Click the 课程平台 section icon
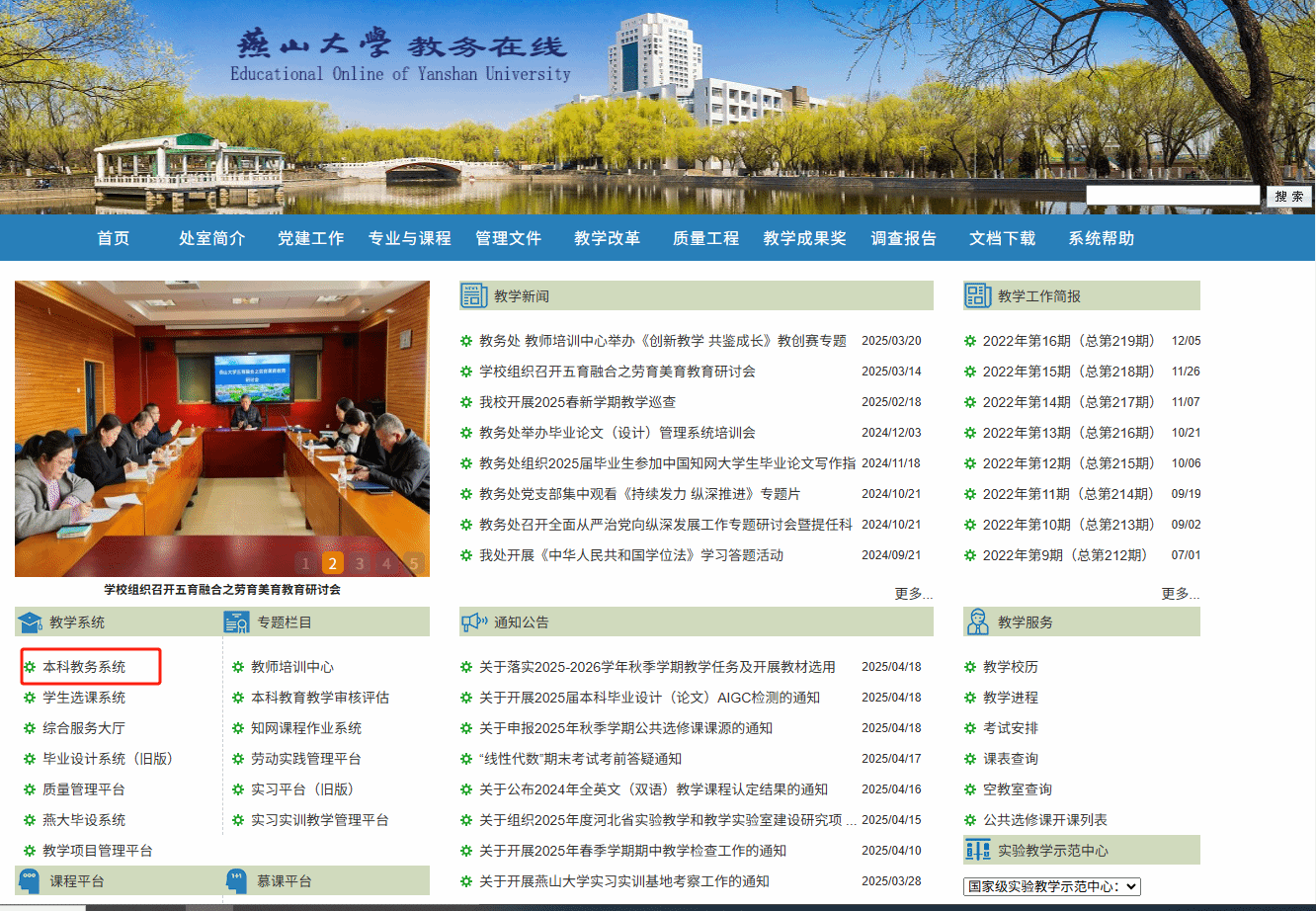 pyautogui.click(x=31, y=879)
